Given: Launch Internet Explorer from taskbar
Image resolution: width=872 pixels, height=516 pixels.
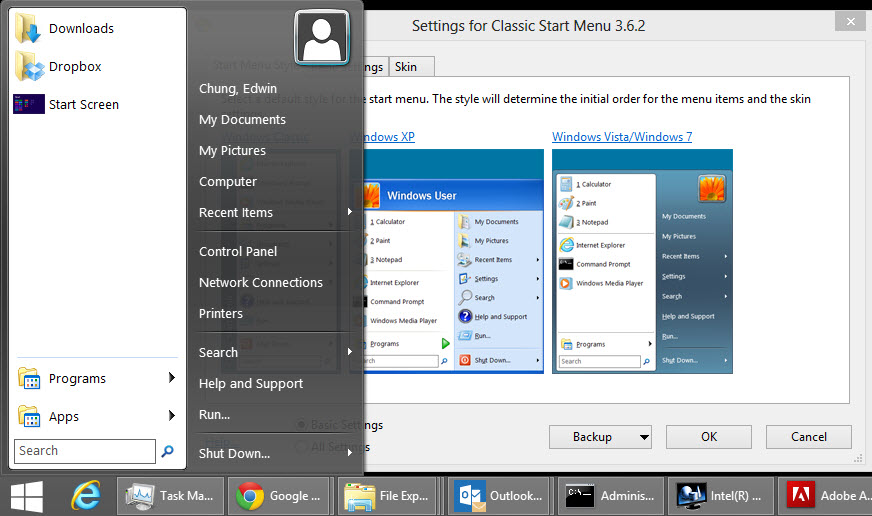Looking at the screenshot, I should (x=86, y=495).
